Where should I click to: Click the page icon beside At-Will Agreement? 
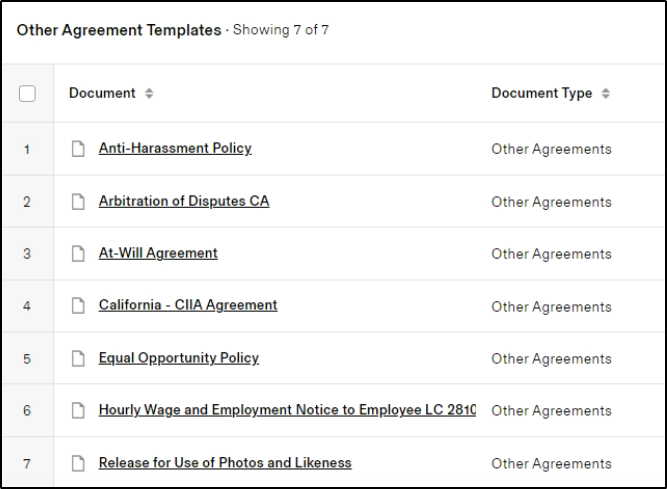(x=78, y=254)
